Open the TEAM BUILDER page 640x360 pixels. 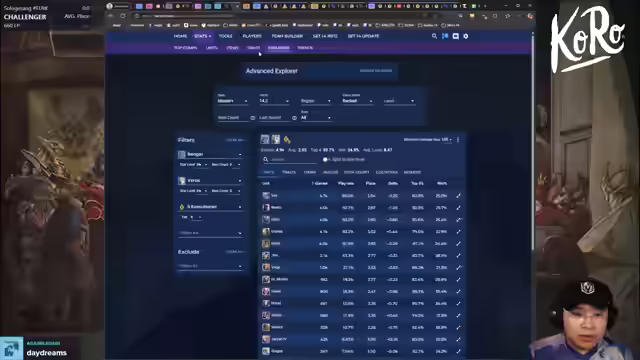pos(287,36)
